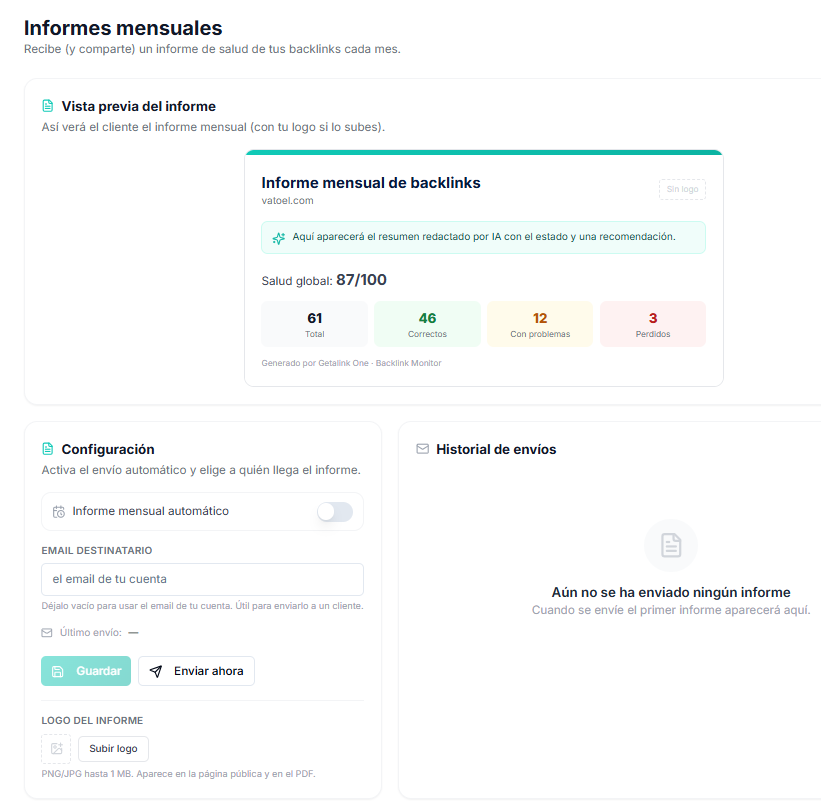Click the envelope icon beside Historial de envíos
The width and height of the screenshot is (821, 805).
click(x=423, y=449)
